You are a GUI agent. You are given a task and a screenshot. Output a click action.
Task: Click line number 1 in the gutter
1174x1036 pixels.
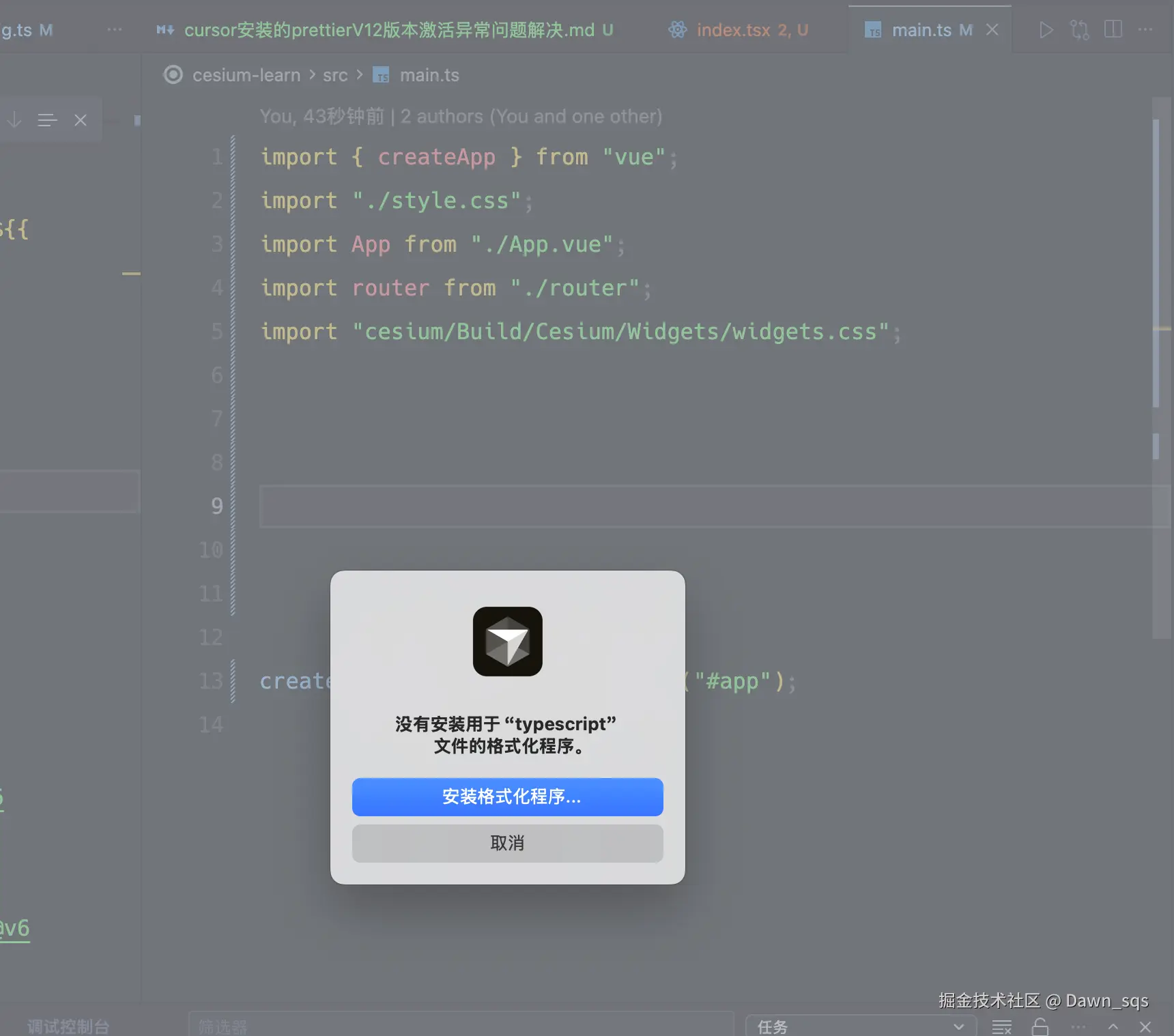217,157
